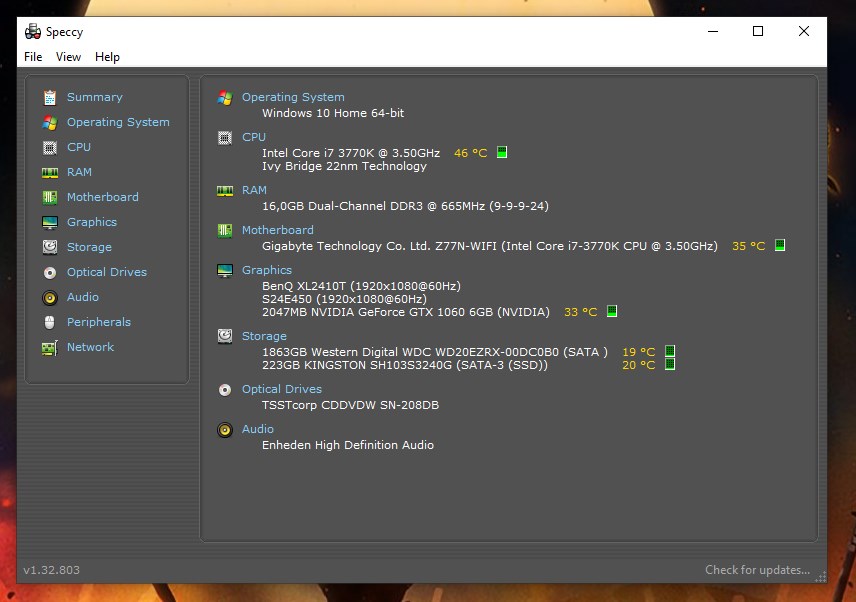Select the RAM sidebar label
856x602 pixels.
(x=79, y=172)
